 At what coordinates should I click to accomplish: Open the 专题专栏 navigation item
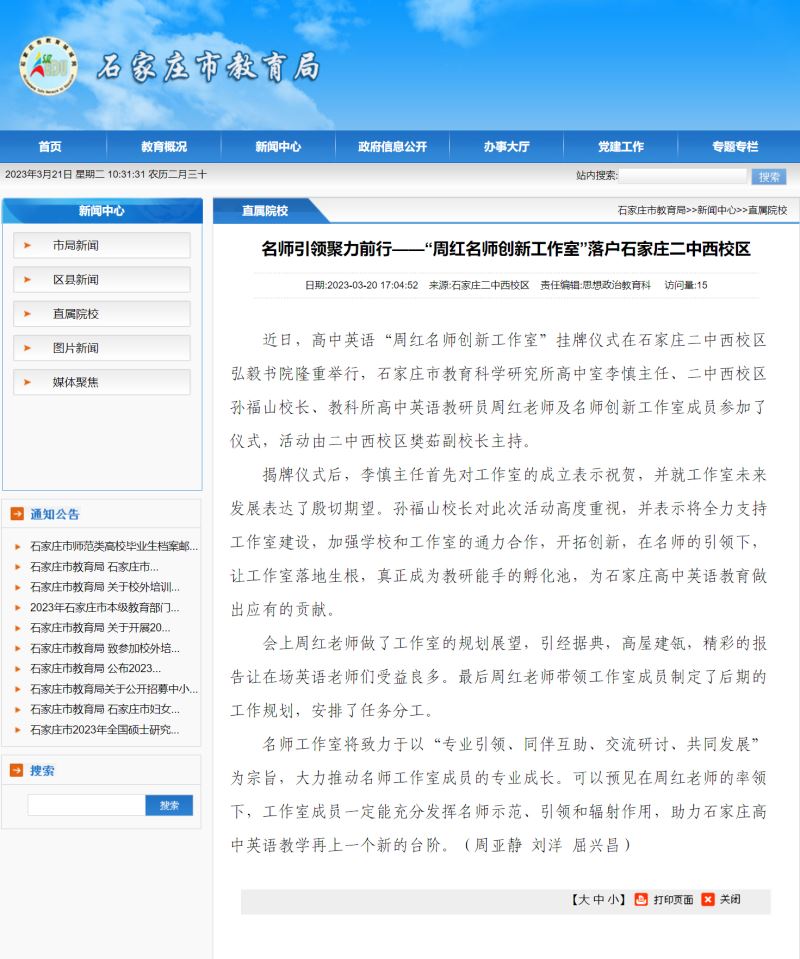pyautogui.click(x=735, y=146)
